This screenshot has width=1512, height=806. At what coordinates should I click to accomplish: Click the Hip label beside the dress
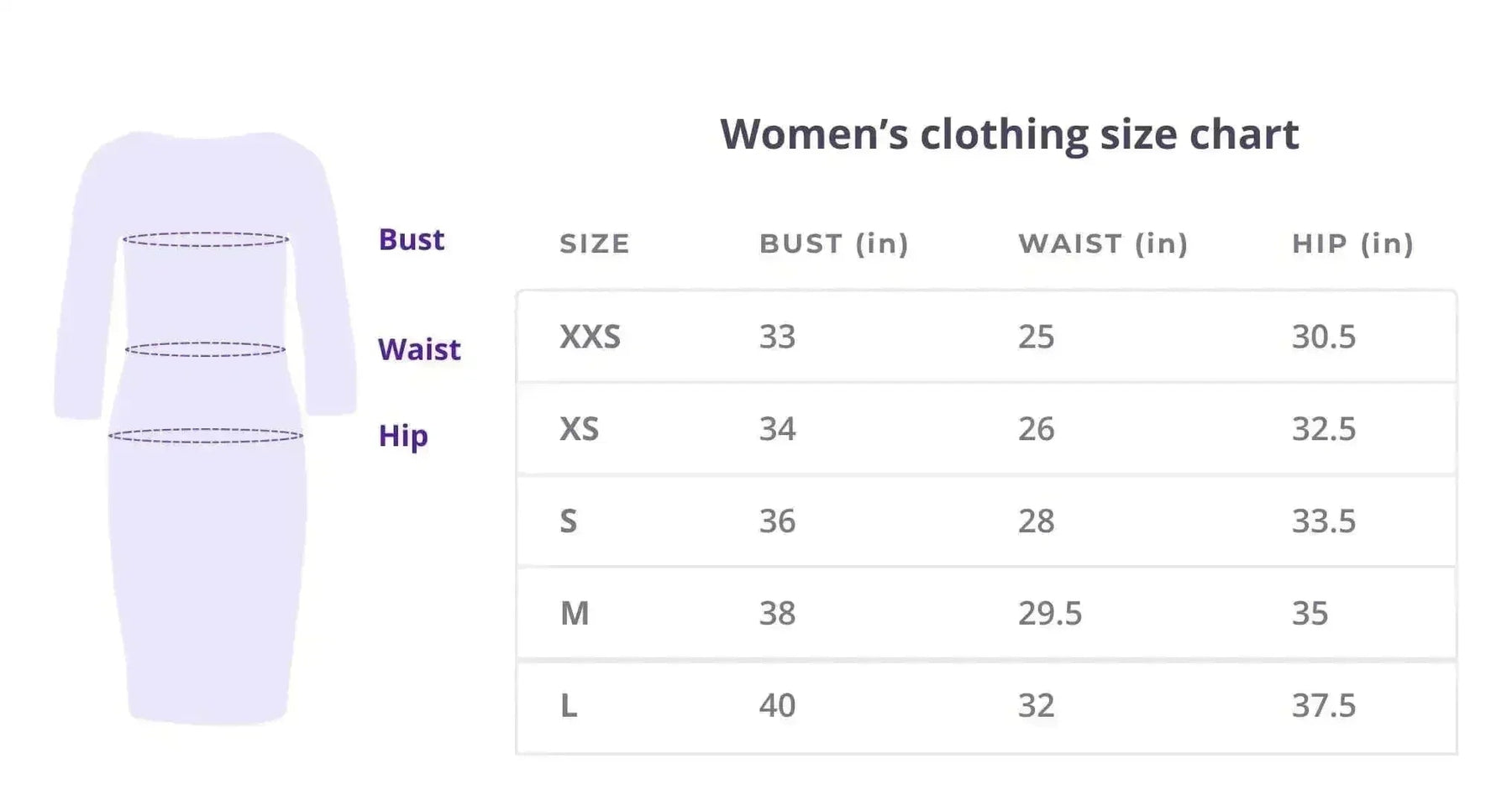(403, 436)
